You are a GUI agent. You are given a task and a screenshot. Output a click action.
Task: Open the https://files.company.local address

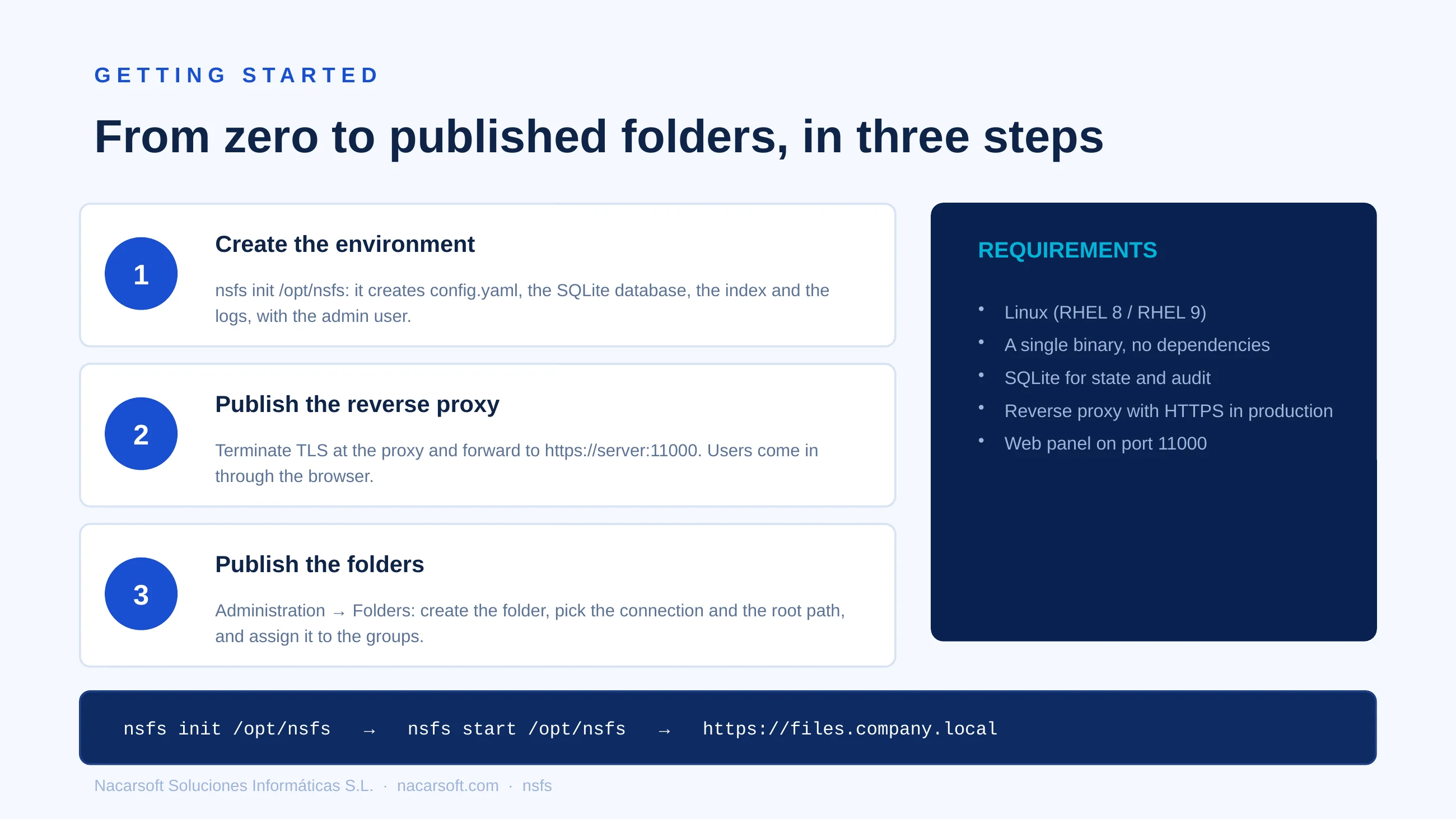click(850, 728)
